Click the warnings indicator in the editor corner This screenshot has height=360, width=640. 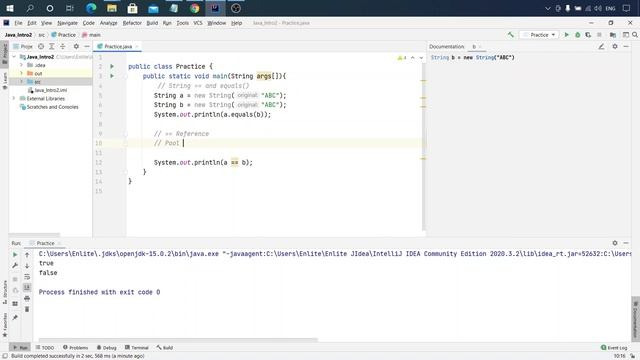point(402,58)
